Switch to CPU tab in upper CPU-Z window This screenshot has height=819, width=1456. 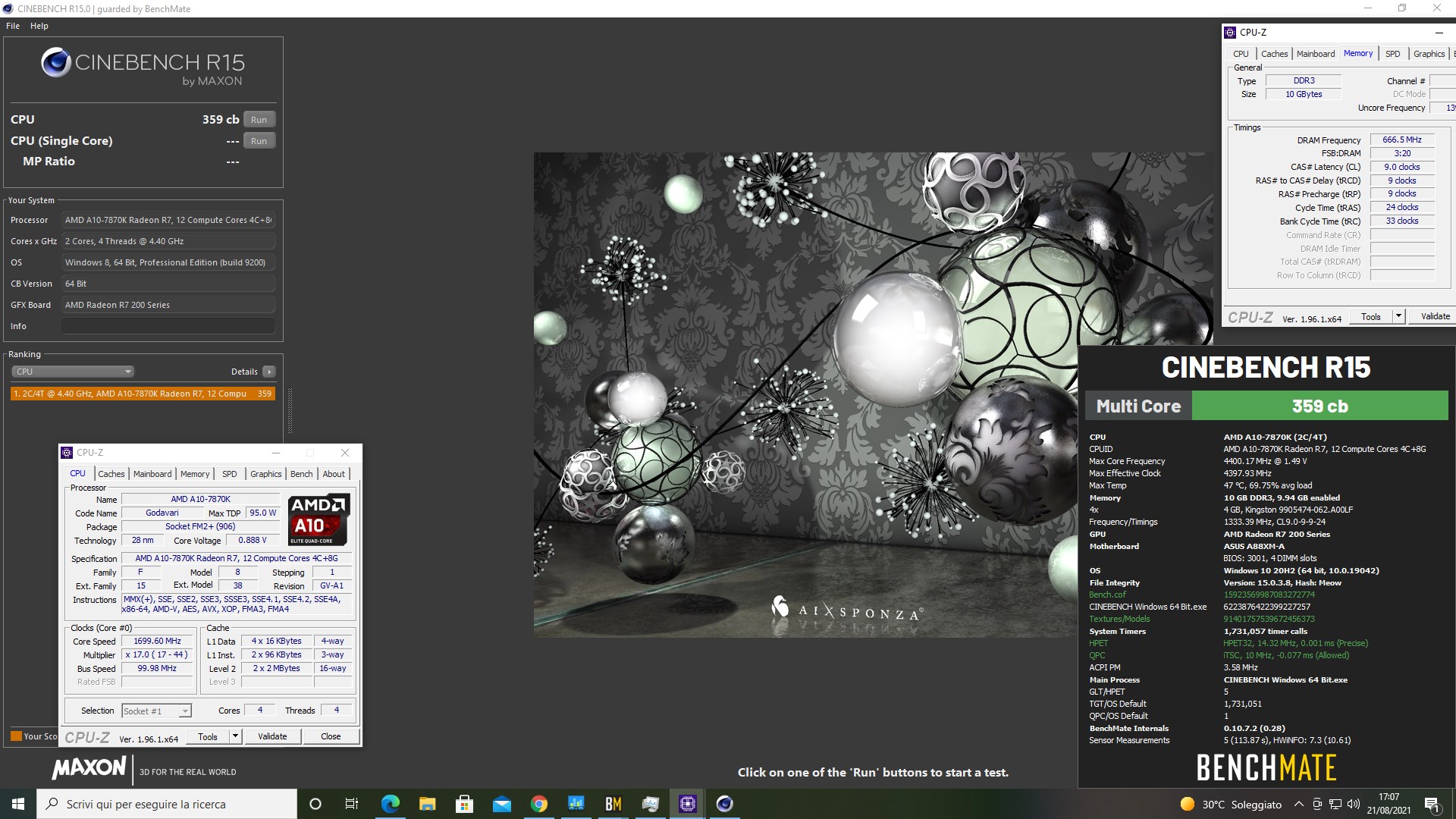coord(1241,54)
